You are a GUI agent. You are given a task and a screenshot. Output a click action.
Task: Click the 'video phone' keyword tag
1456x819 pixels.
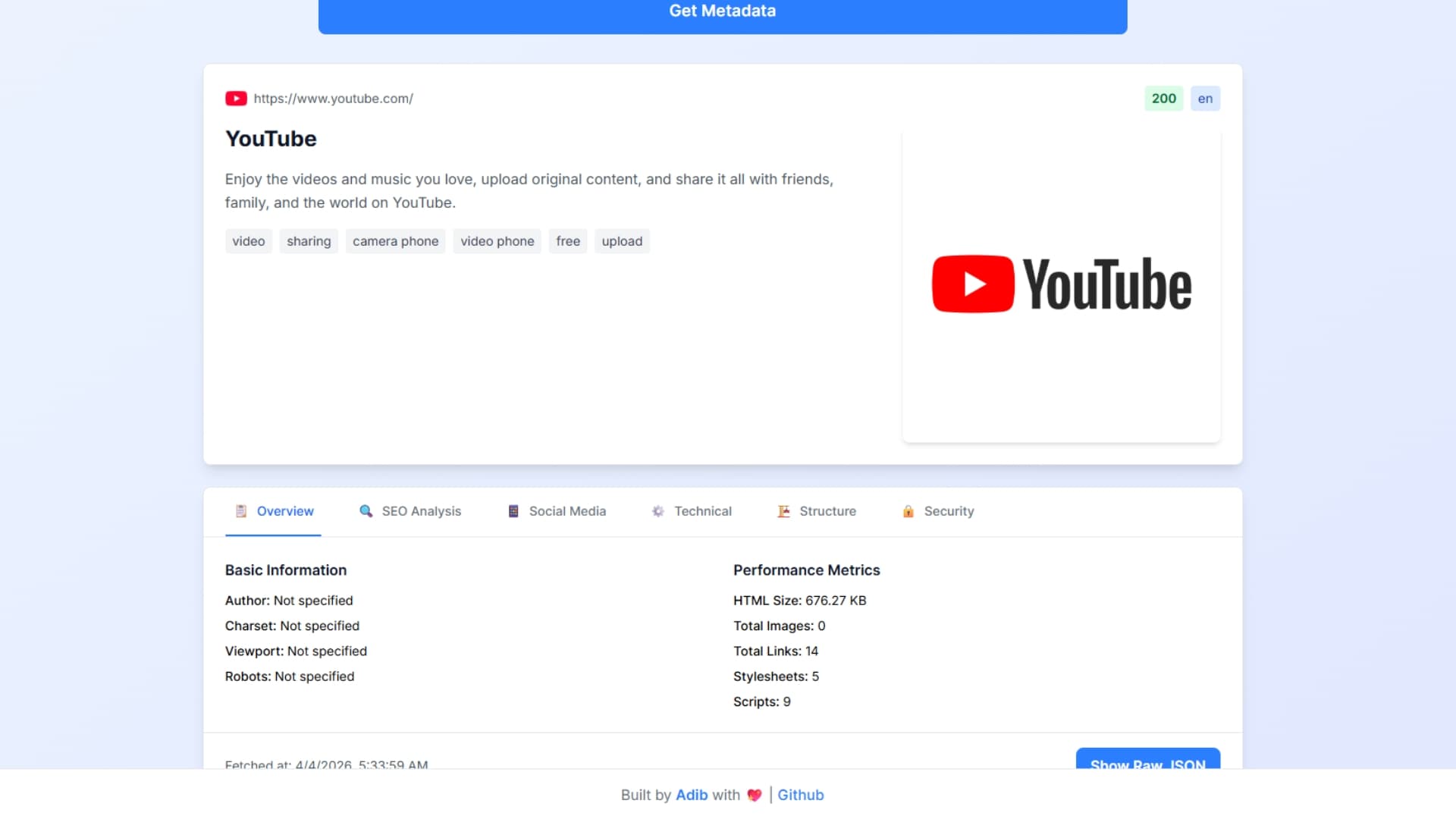tap(497, 241)
